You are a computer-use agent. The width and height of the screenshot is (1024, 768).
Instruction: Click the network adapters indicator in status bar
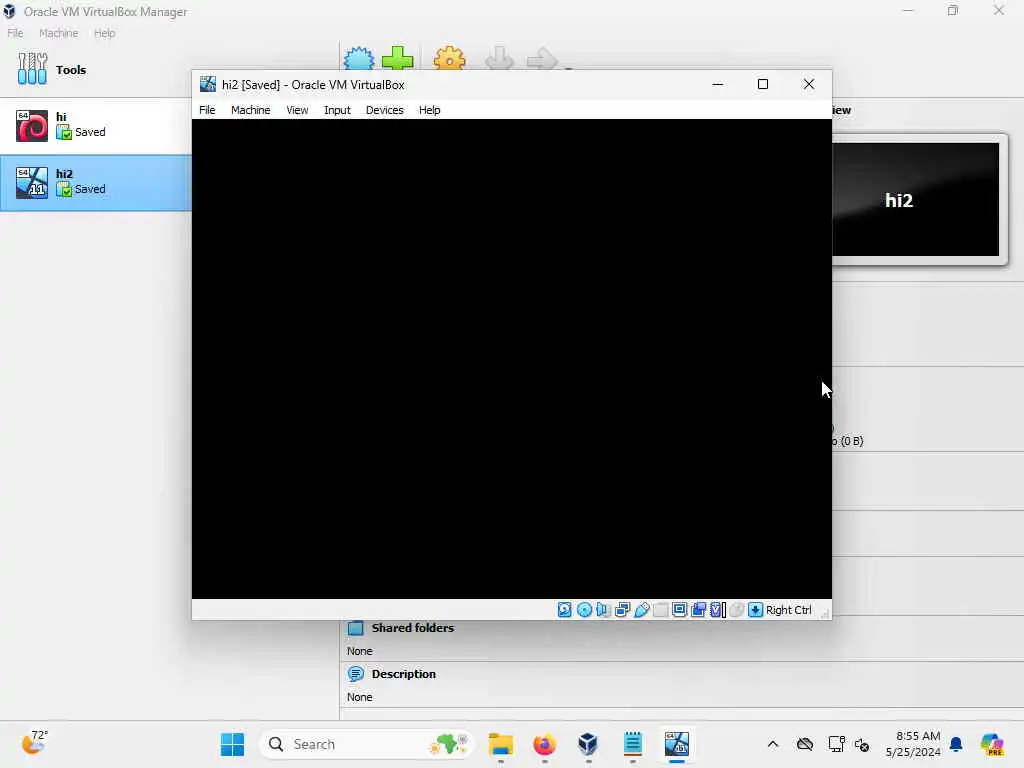click(622, 609)
